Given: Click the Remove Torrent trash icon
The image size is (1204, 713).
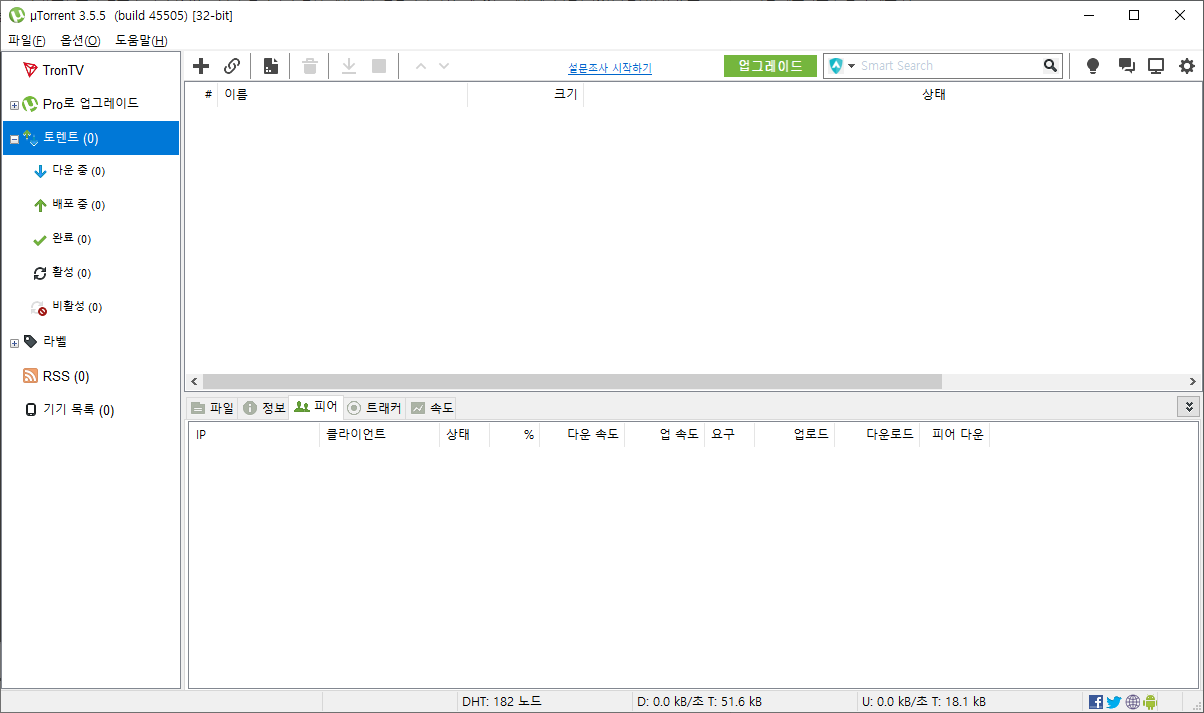Looking at the screenshot, I should 310,66.
